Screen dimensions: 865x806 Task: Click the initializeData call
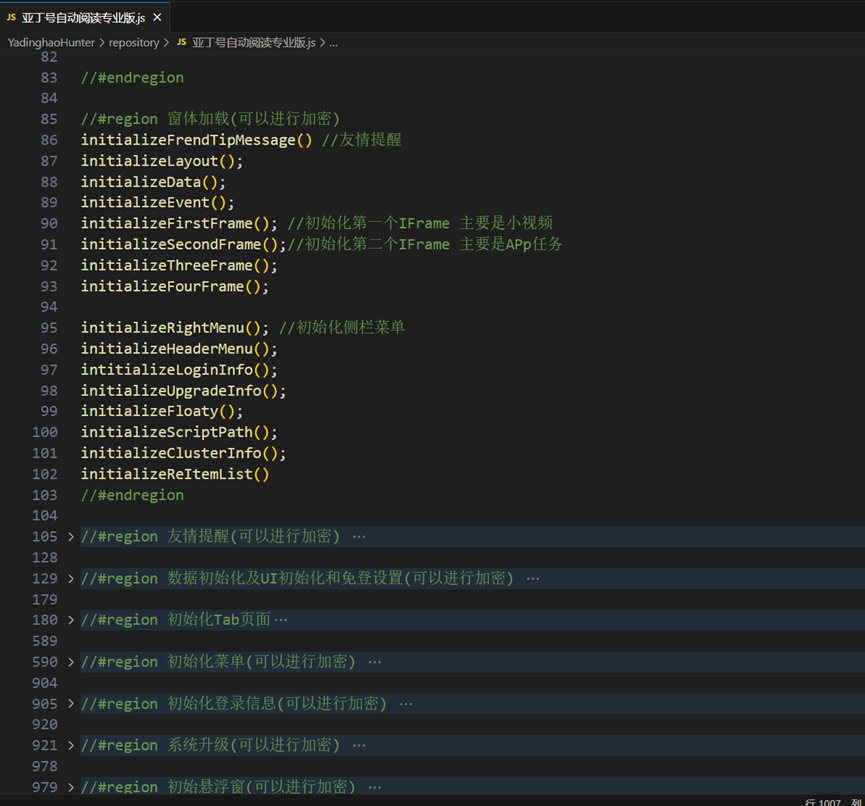pyautogui.click(x=153, y=182)
